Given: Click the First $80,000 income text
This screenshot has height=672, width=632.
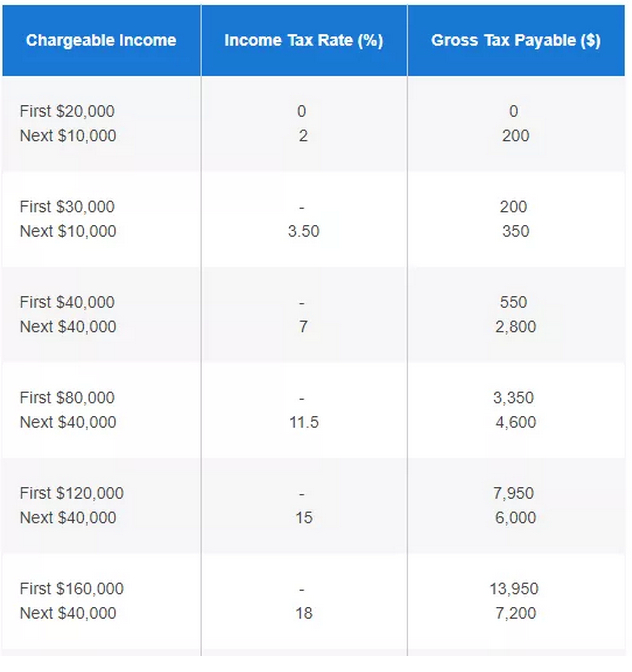Looking at the screenshot, I should click(x=67, y=398).
